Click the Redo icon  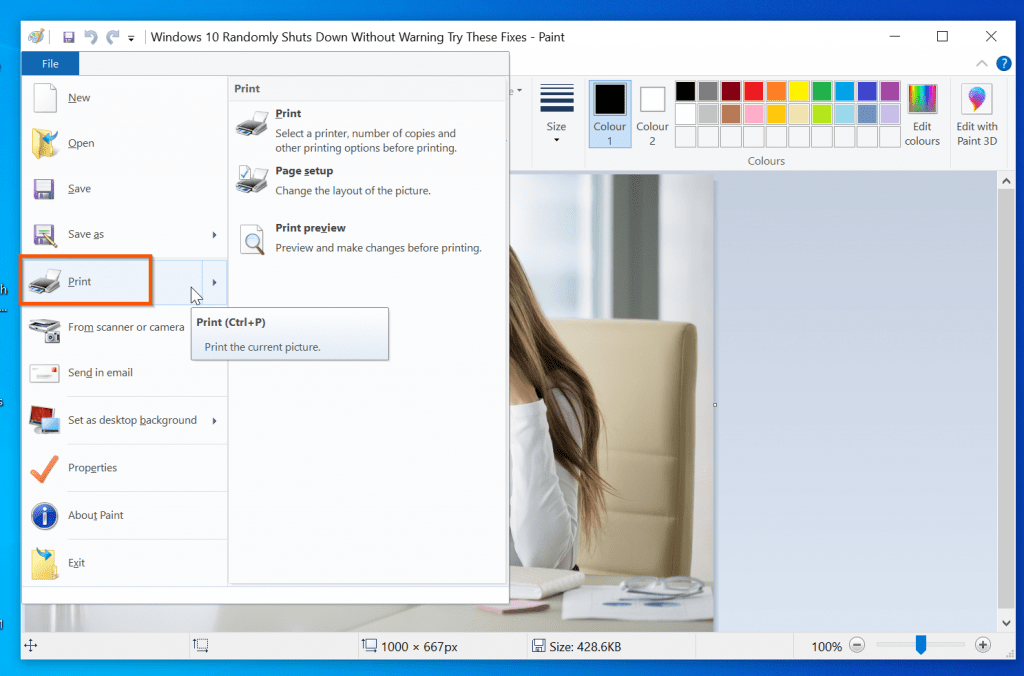click(x=113, y=36)
